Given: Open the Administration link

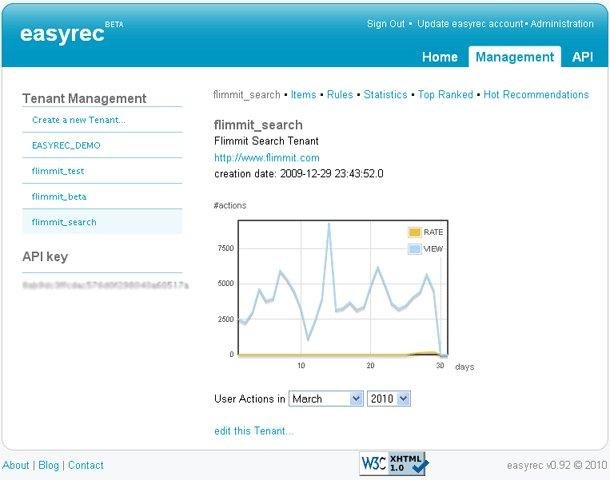Looking at the screenshot, I should pos(562,24).
